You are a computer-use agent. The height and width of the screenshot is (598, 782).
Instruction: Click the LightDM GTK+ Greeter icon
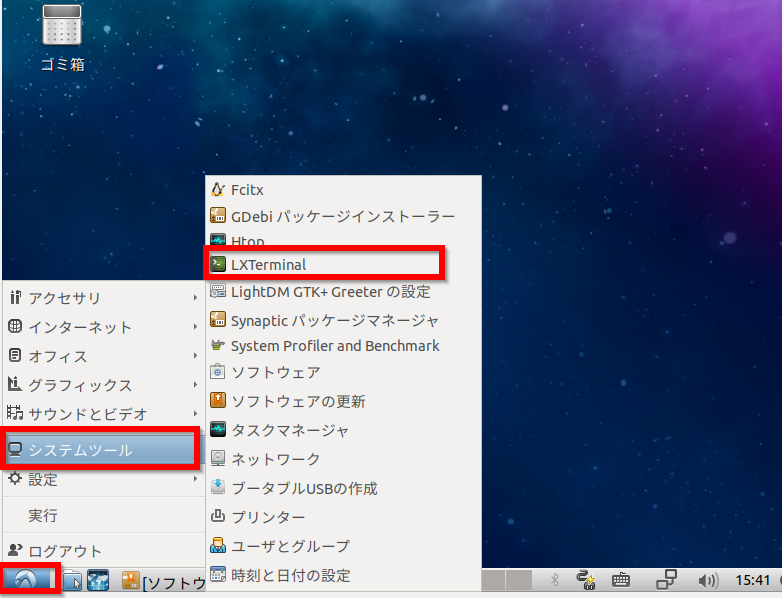(x=217, y=291)
